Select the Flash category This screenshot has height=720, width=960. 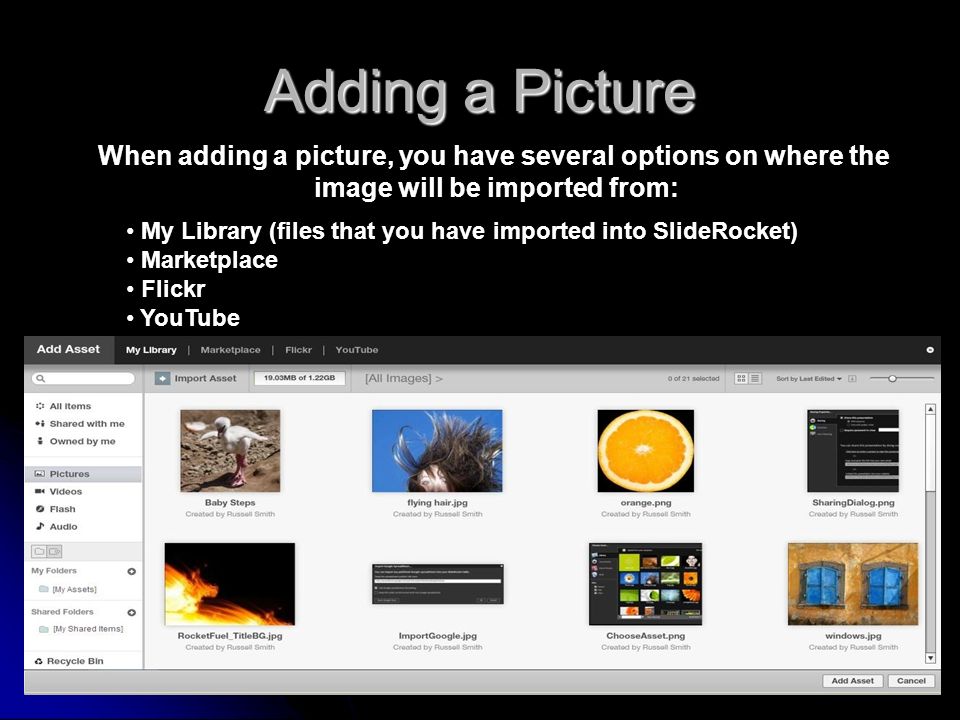click(x=56, y=509)
